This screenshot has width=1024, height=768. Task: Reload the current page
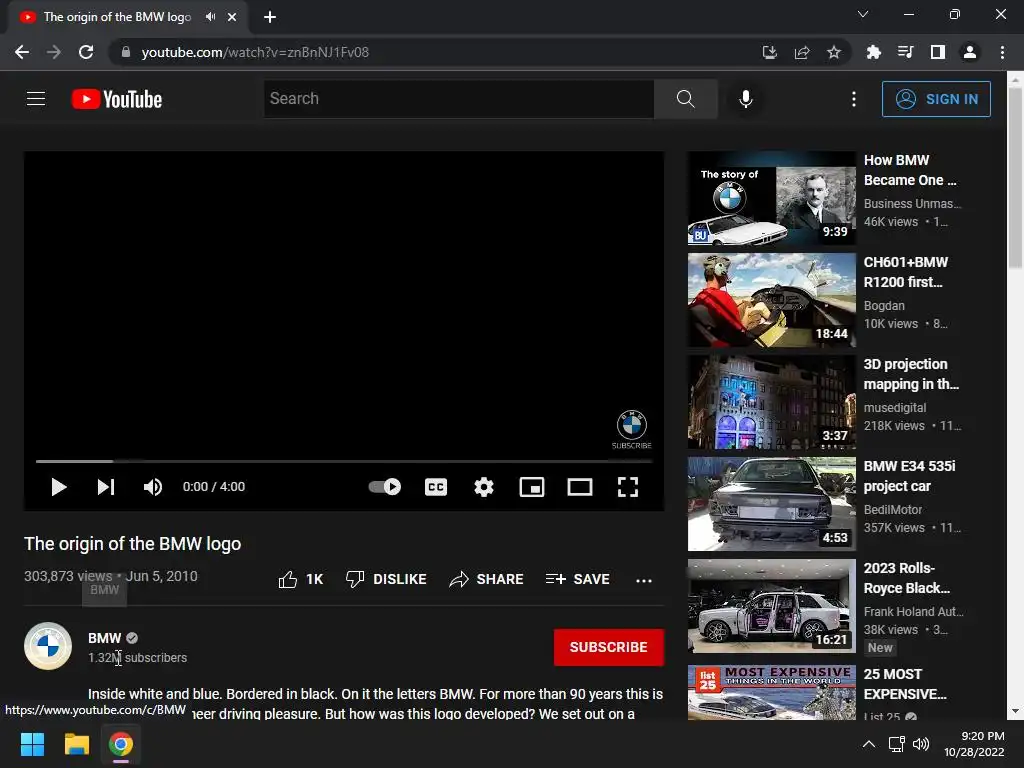coord(86,52)
